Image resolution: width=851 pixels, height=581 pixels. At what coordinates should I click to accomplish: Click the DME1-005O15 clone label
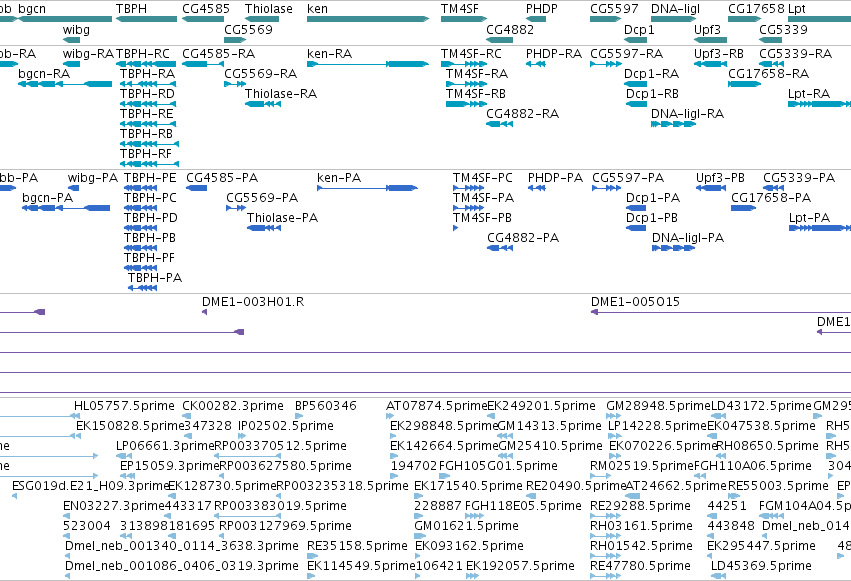(635, 302)
